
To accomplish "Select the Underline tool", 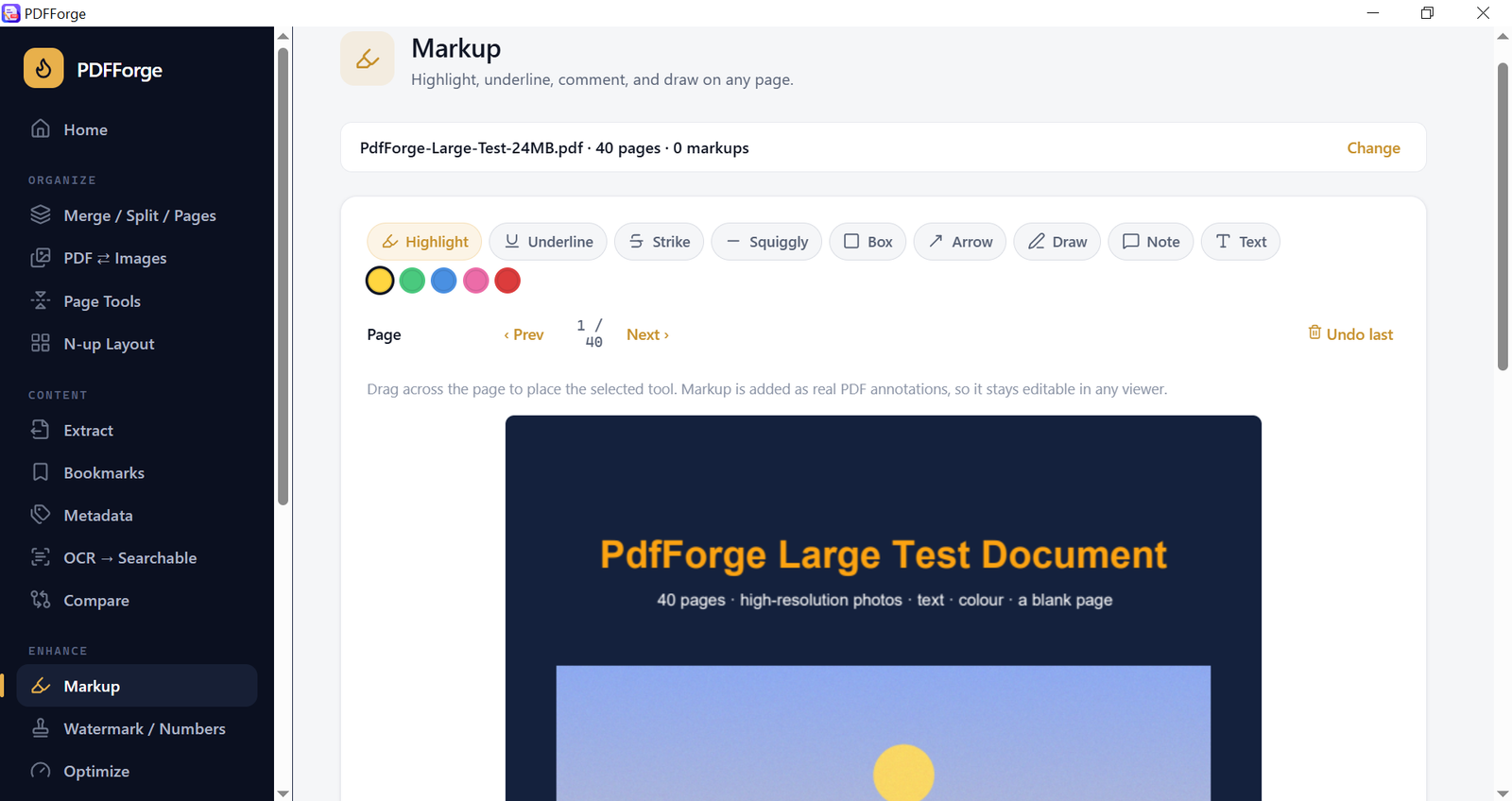I will [548, 242].
